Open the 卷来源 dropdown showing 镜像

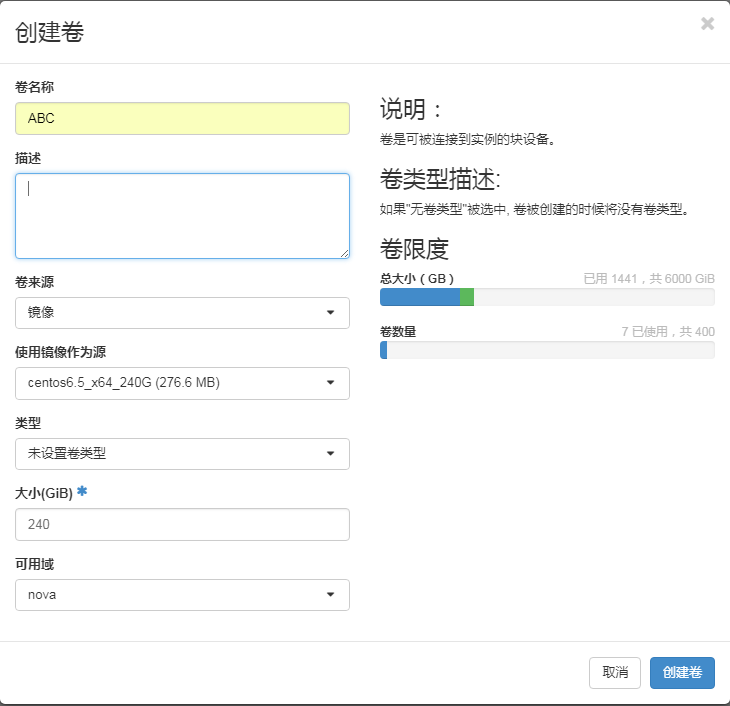pos(182,312)
